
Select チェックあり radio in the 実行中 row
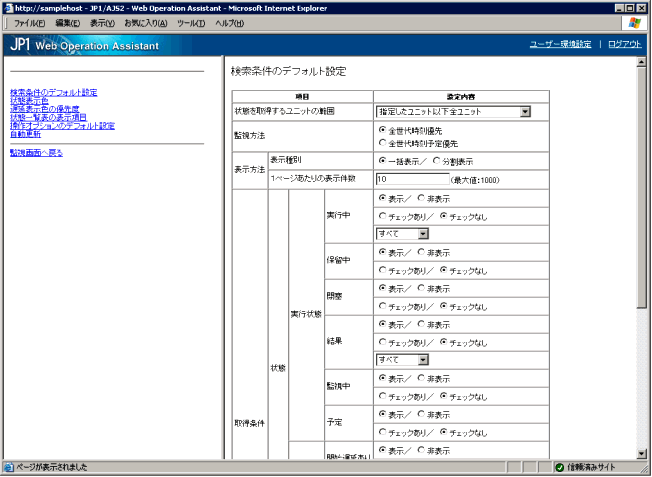point(382,216)
